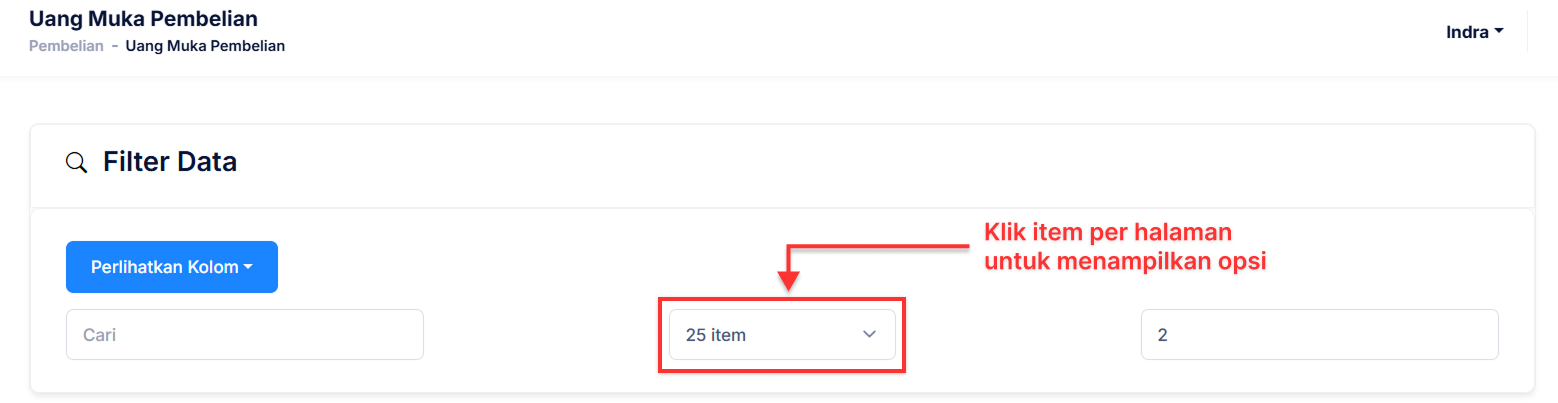Click the 25 item label text

(716, 335)
